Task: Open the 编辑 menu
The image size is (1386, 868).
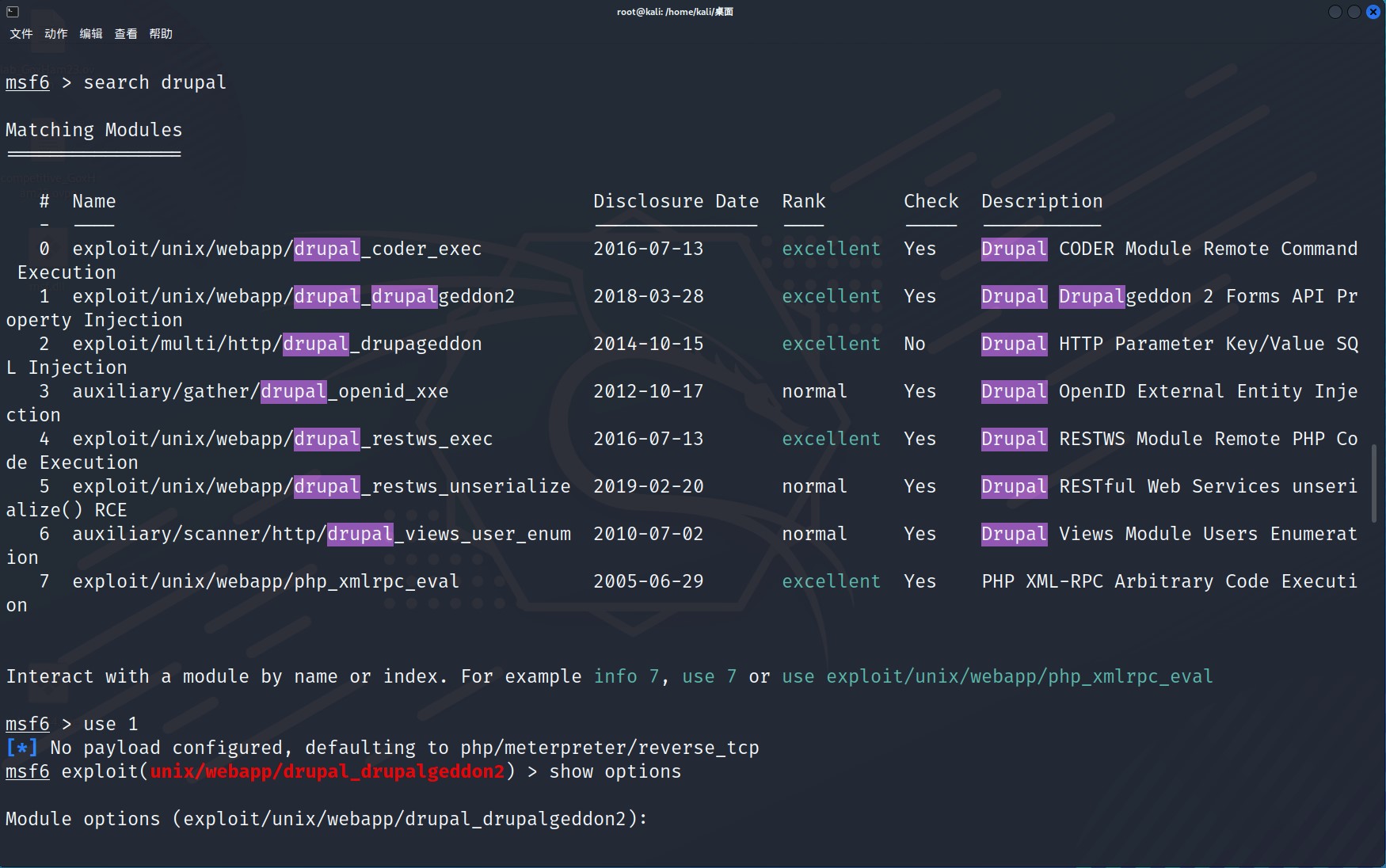Action: click(91, 33)
